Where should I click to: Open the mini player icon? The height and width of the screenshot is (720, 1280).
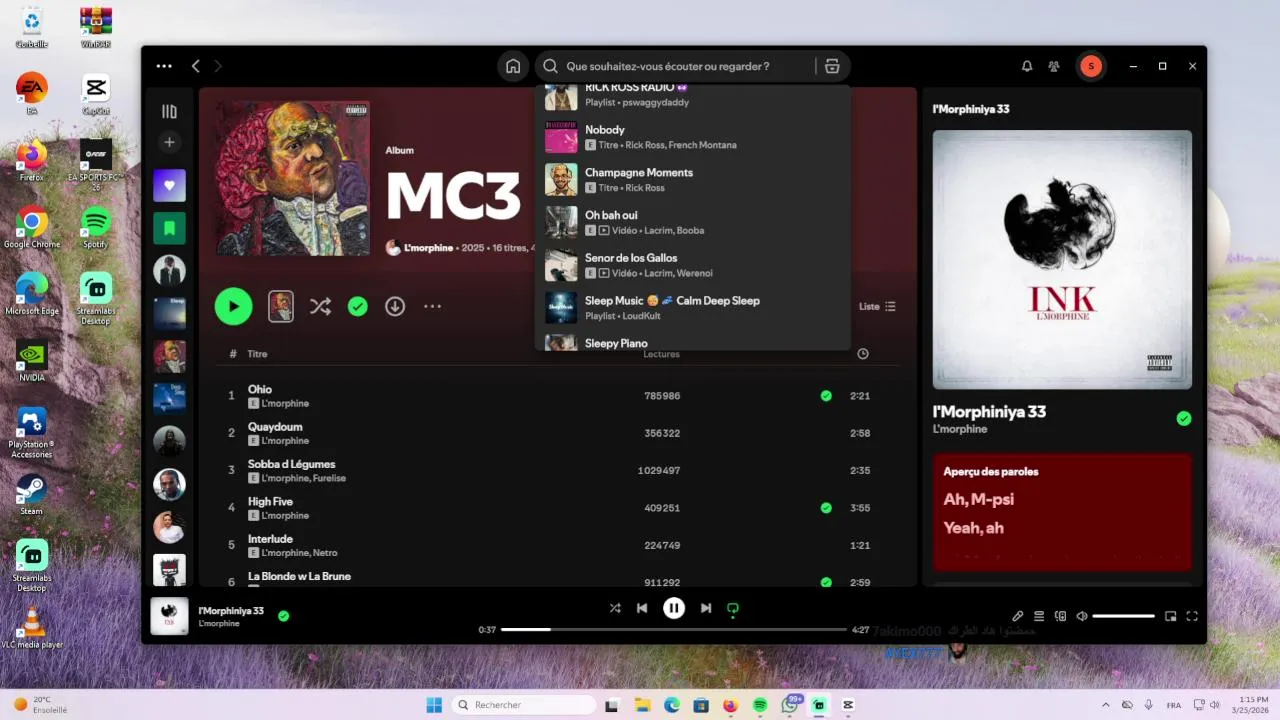point(1171,616)
